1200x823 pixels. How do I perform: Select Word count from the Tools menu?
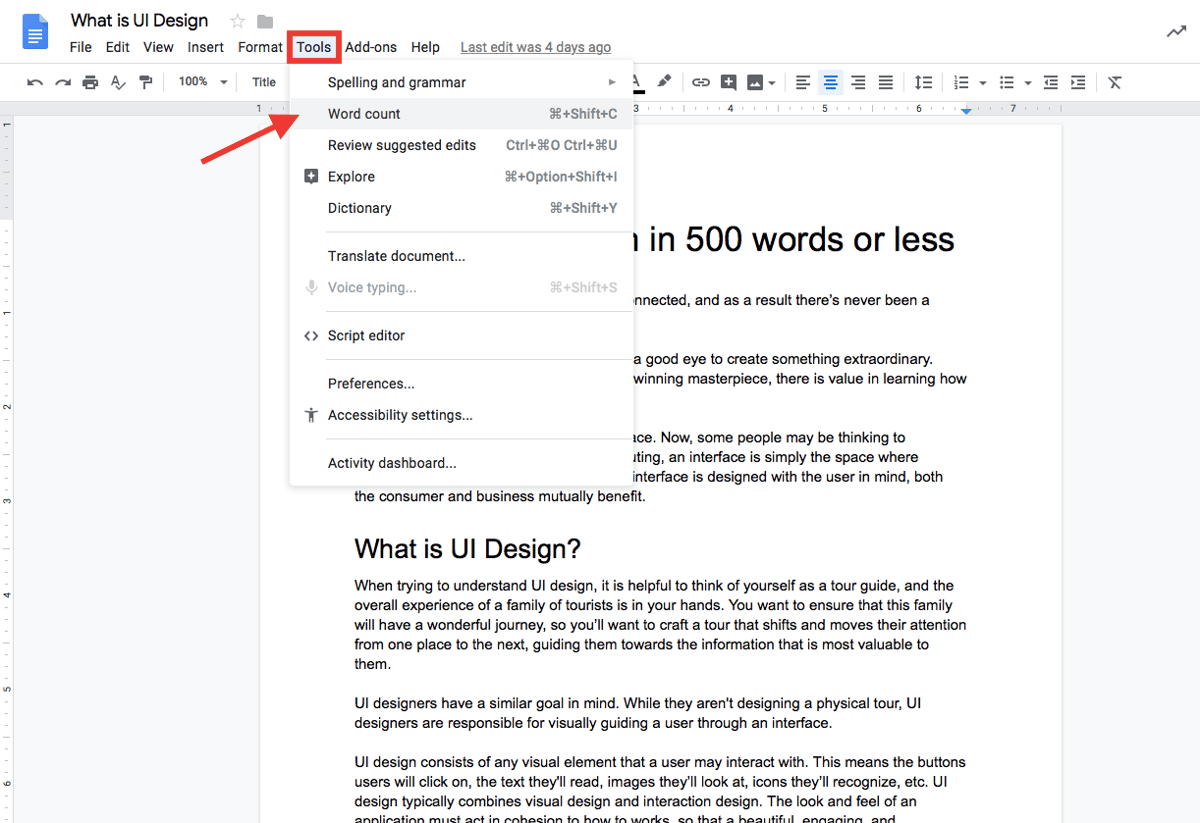pyautogui.click(x=364, y=114)
